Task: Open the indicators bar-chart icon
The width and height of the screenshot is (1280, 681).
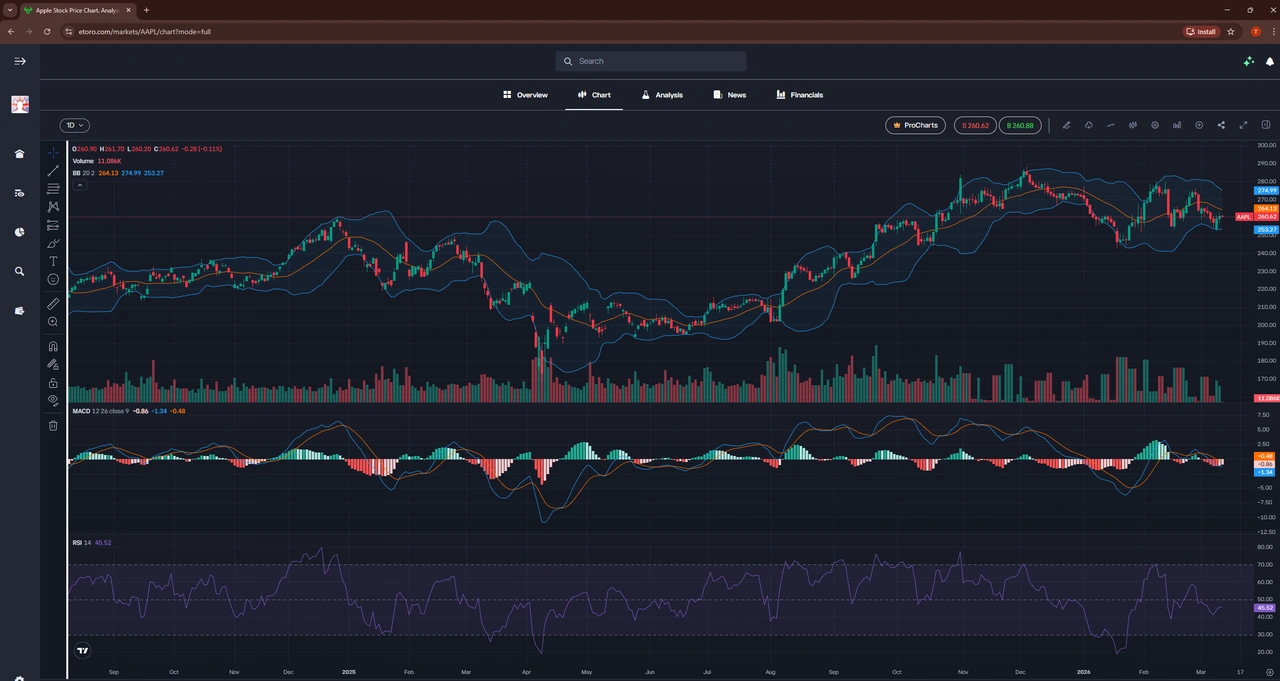Action: tap(1177, 125)
